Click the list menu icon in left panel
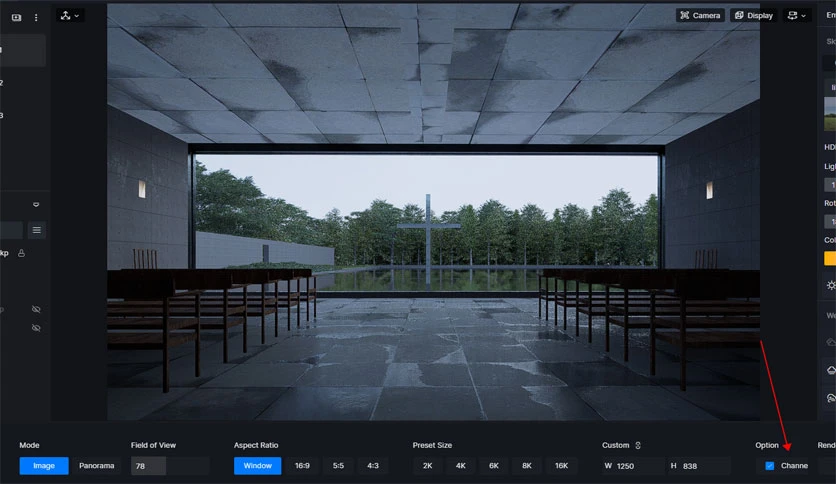This screenshot has height=484, width=836. click(37, 230)
